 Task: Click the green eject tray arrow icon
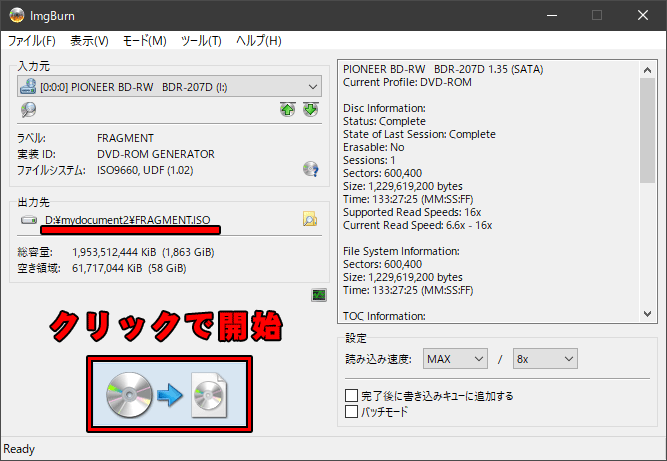pyautogui.click(x=311, y=109)
